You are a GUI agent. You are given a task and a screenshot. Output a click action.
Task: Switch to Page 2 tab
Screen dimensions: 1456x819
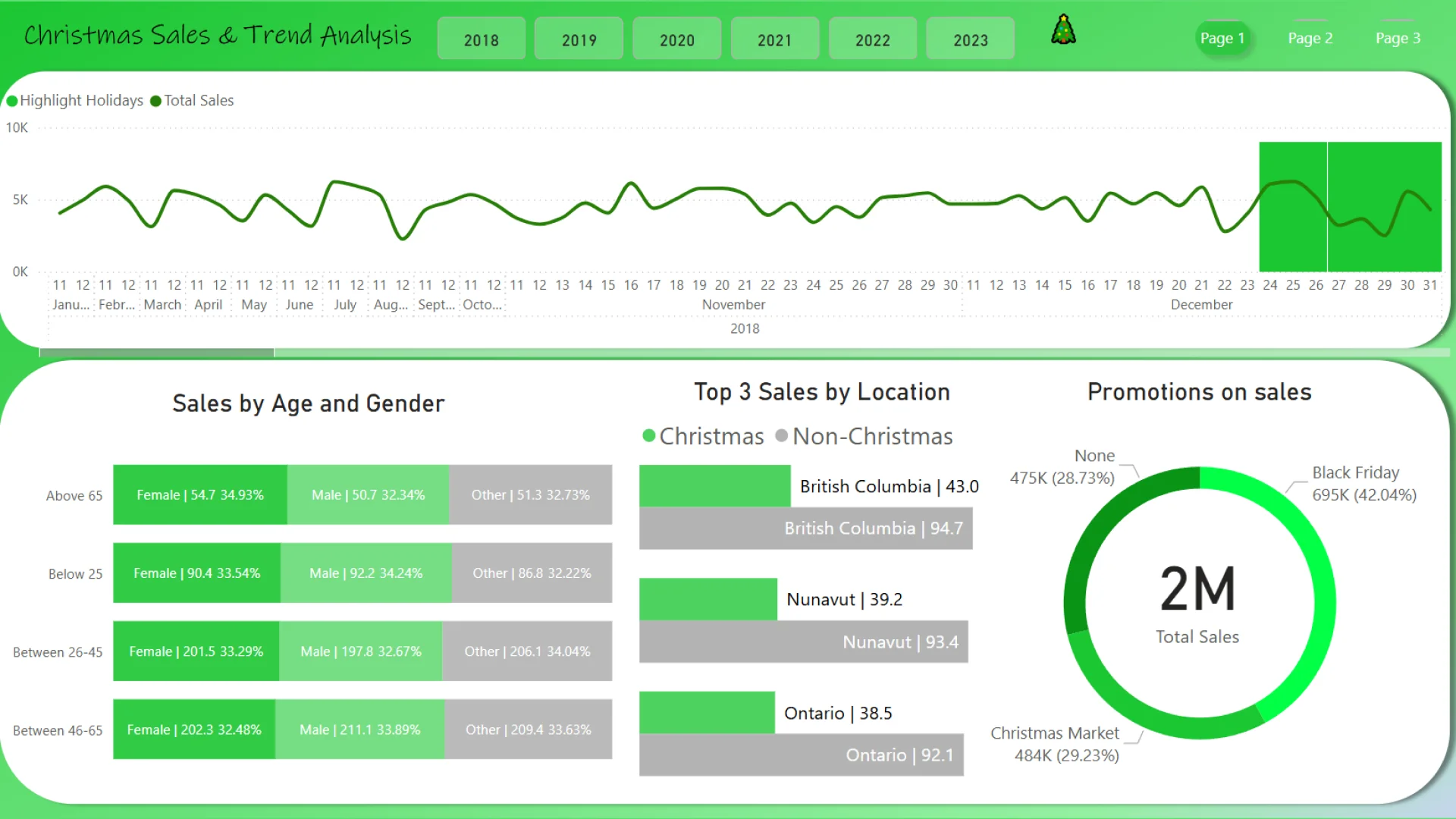coord(1310,38)
